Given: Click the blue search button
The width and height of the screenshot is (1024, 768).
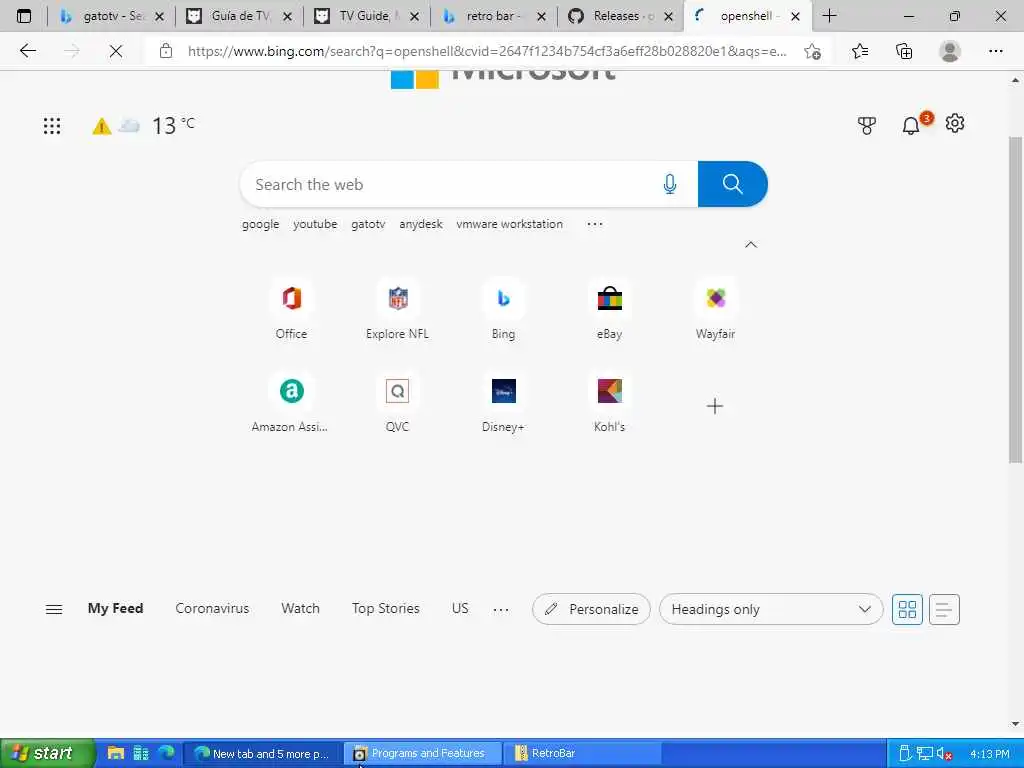Looking at the screenshot, I should [733, 184].
